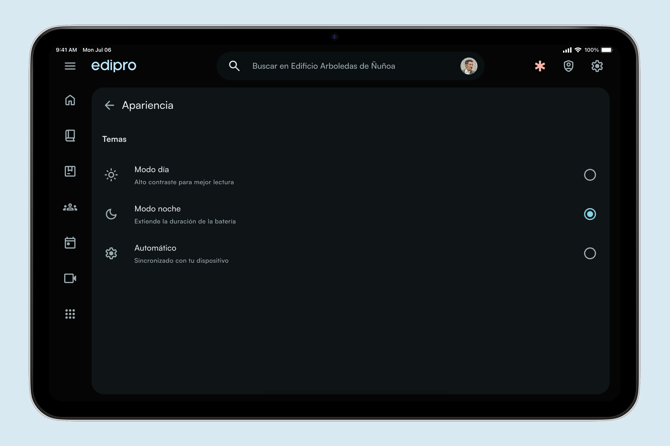Go to Home in the sidebar
This screenshot has height=446, width=670.
pos(70,100)
